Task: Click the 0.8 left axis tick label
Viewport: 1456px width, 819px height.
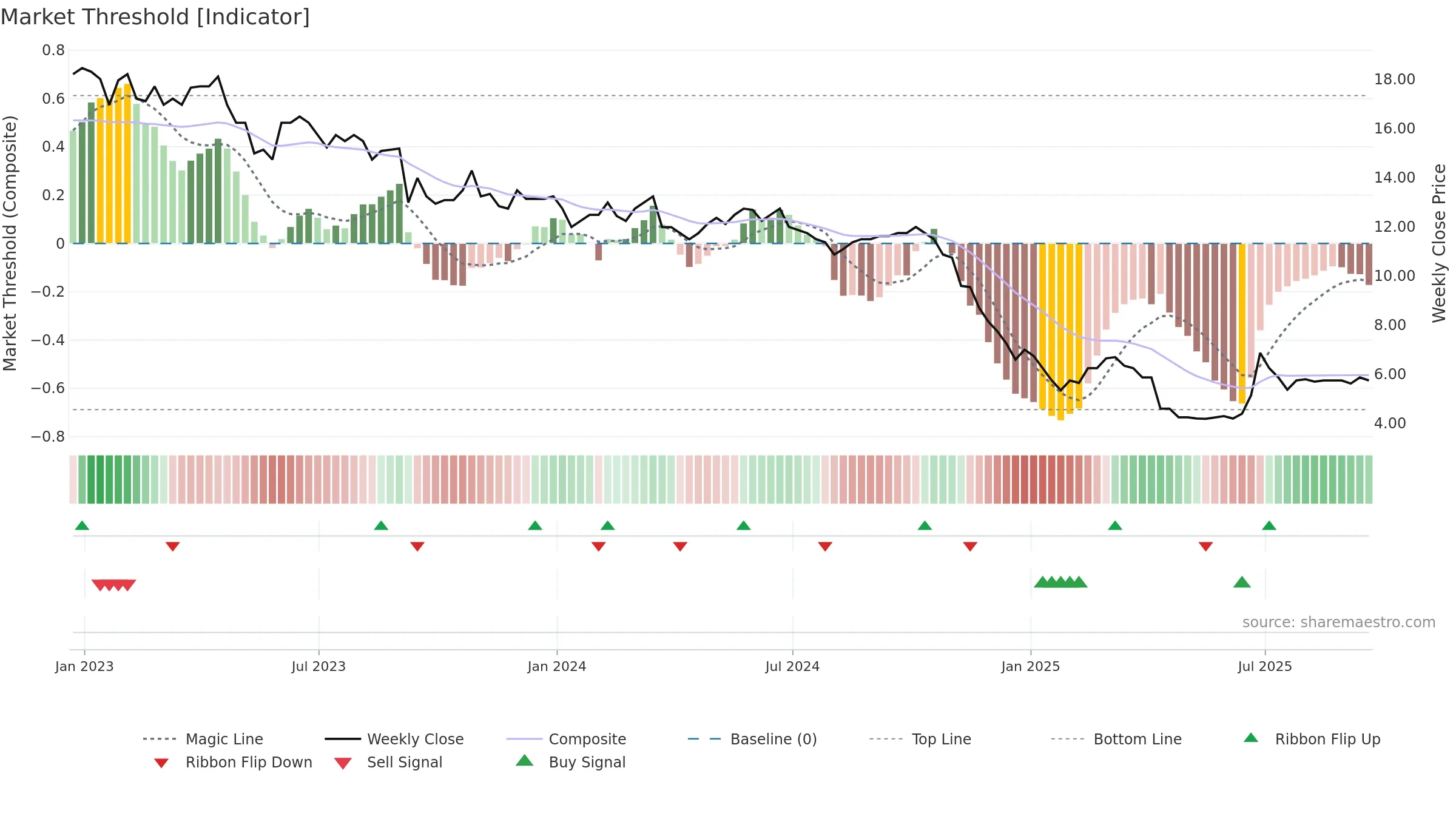Action: 53,50
